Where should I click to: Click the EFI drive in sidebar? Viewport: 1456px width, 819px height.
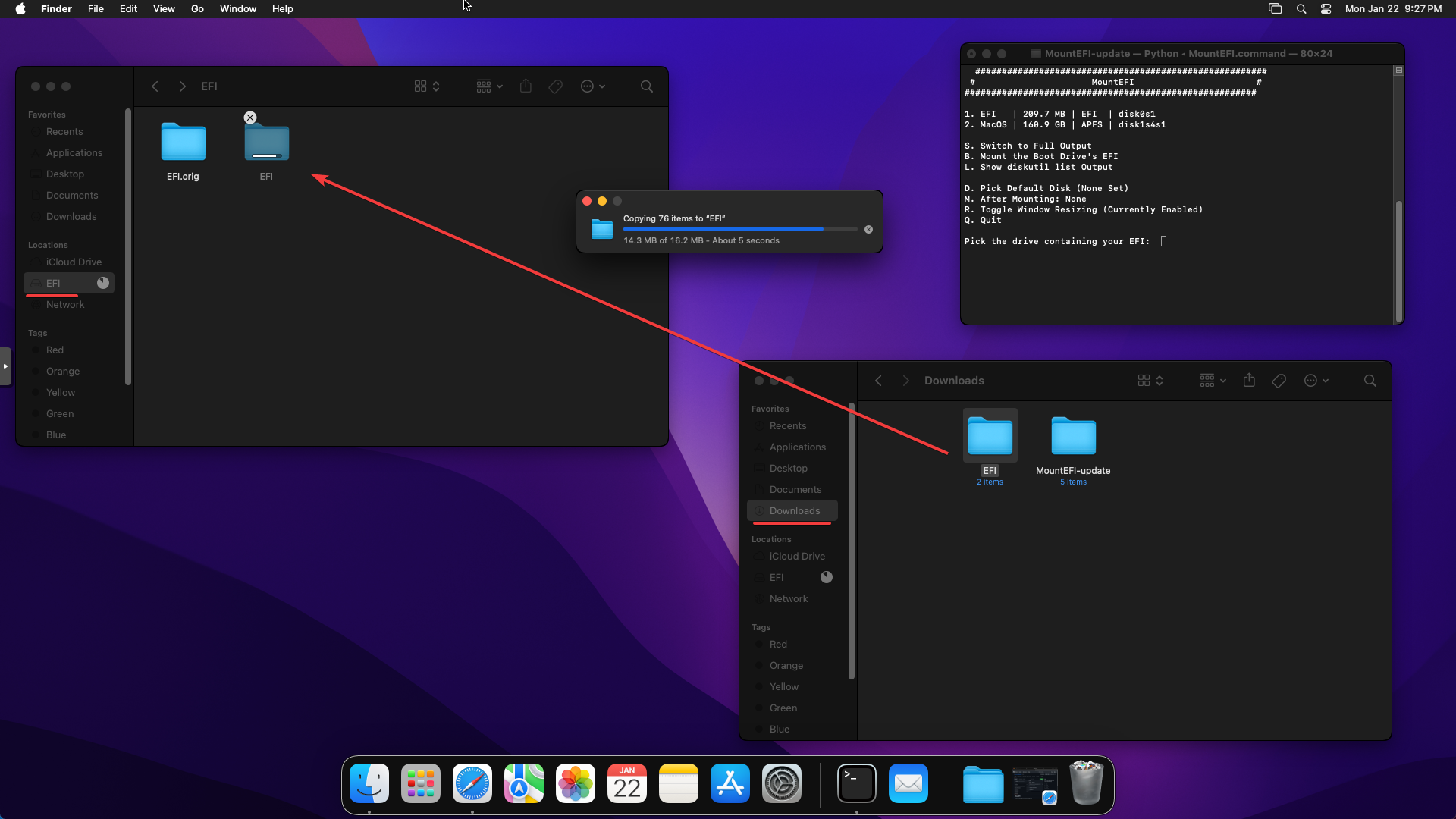pos(54,282)
